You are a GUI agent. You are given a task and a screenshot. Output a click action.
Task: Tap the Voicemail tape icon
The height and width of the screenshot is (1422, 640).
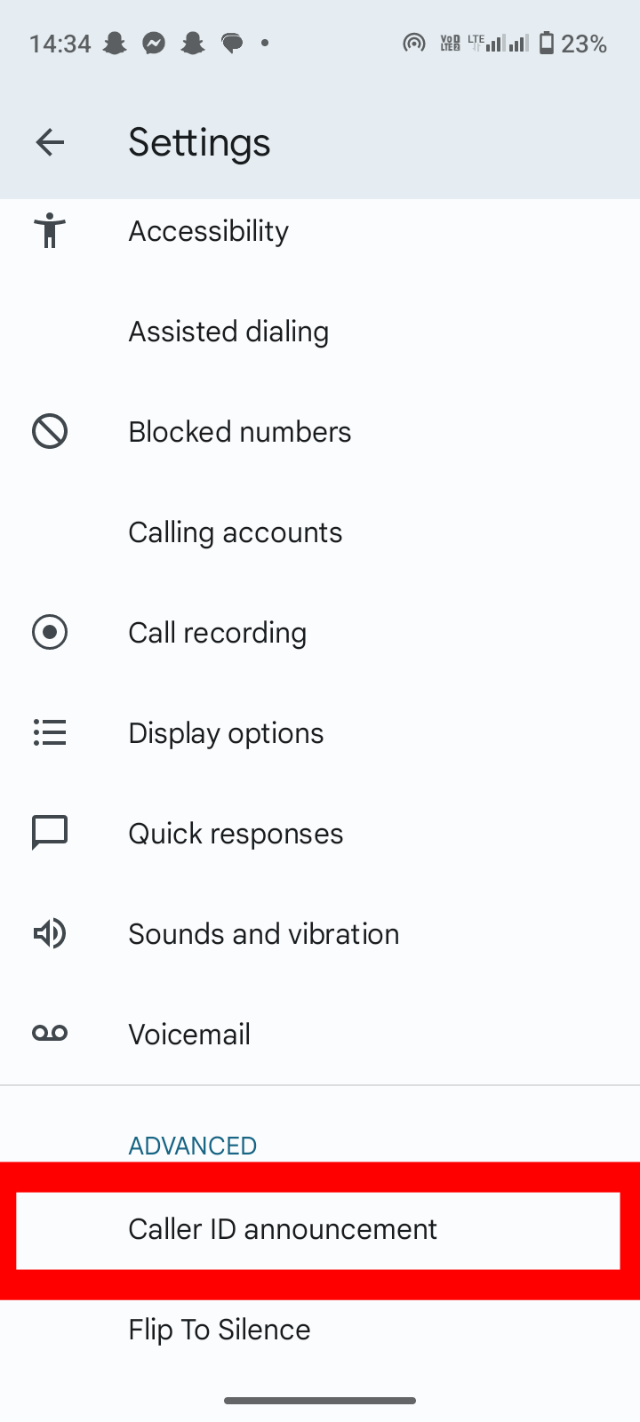click(x=49, y=1034)
